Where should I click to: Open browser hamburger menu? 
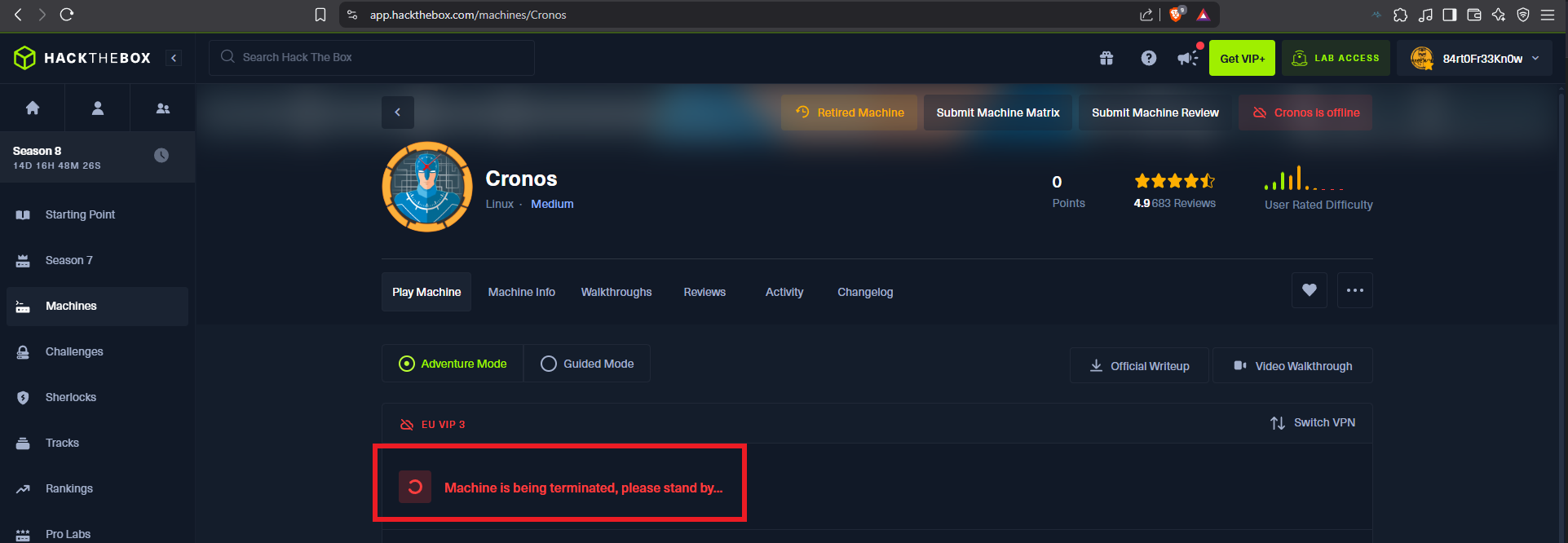[x=1548, y=15]
